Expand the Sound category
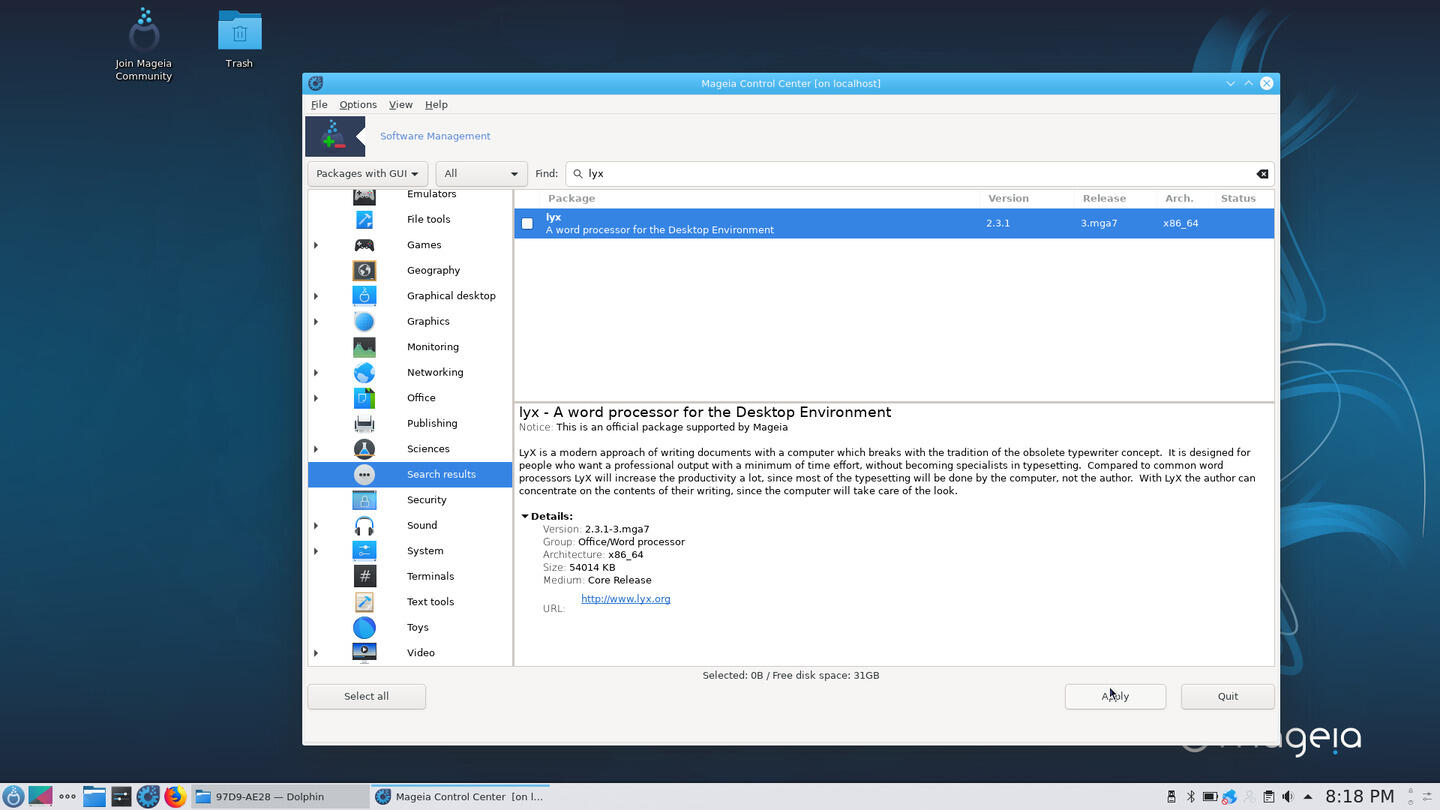Image resolution: width=1440 pixels, height=810 pixels. click(316, 525)
